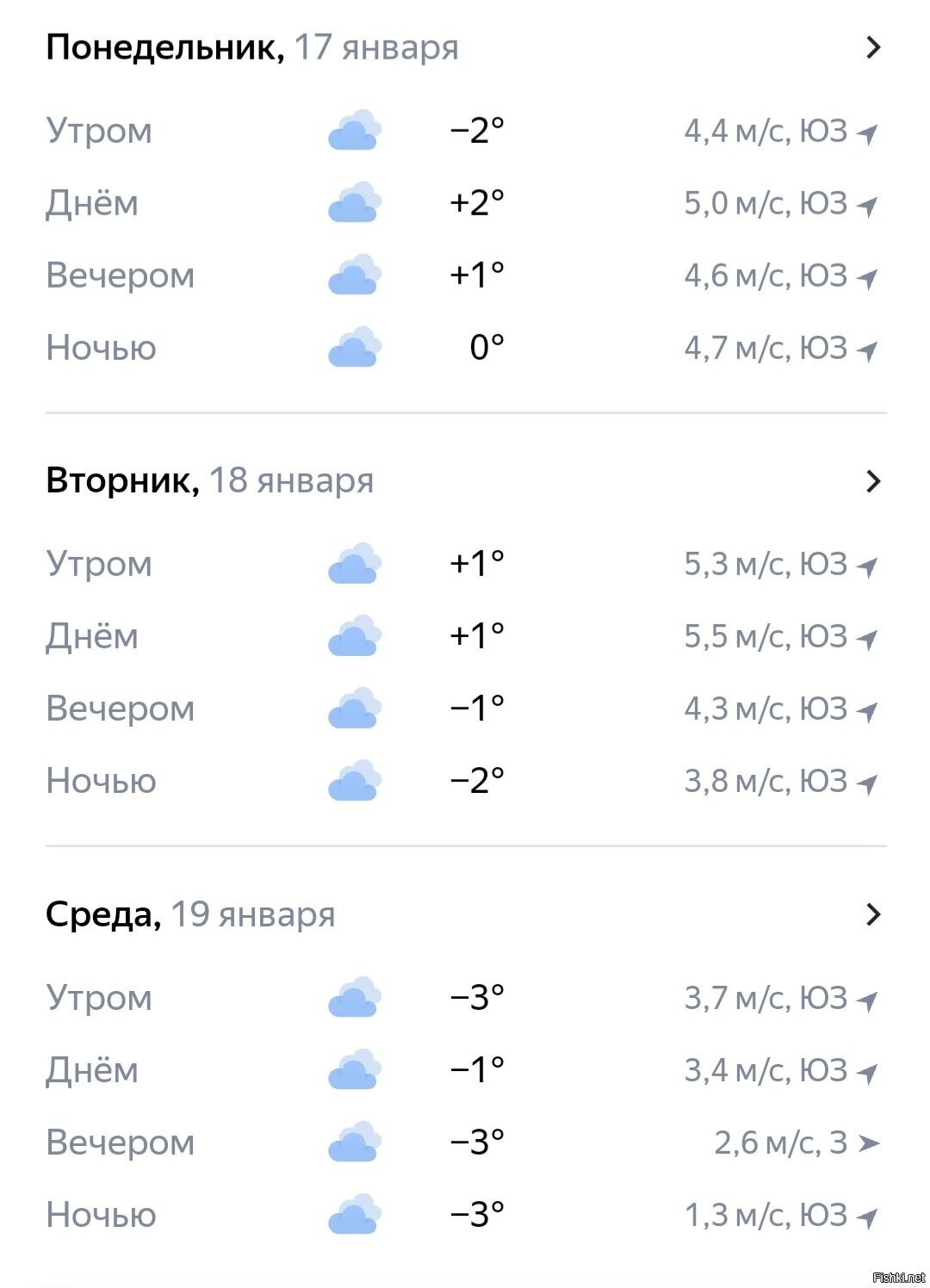Click cloud icon for Monday morning

click(x=354, y=131)
